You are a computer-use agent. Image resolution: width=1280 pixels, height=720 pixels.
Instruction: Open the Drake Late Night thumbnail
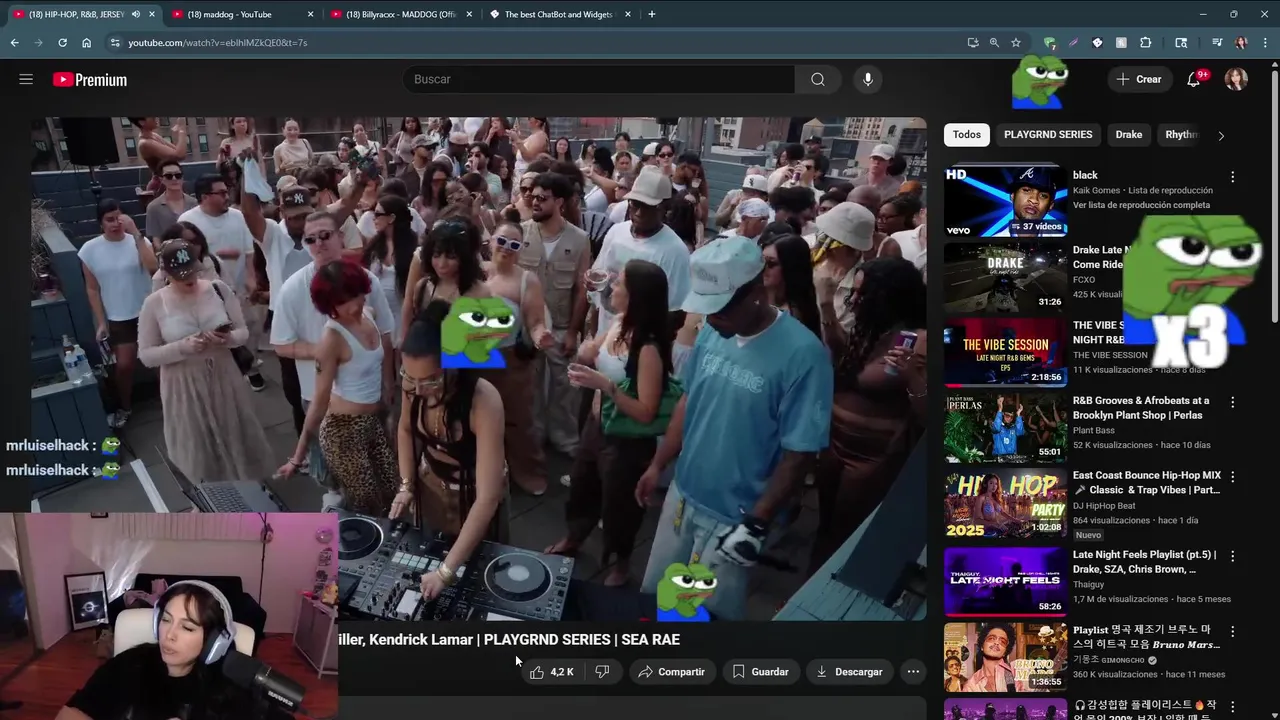(1005, 277)
